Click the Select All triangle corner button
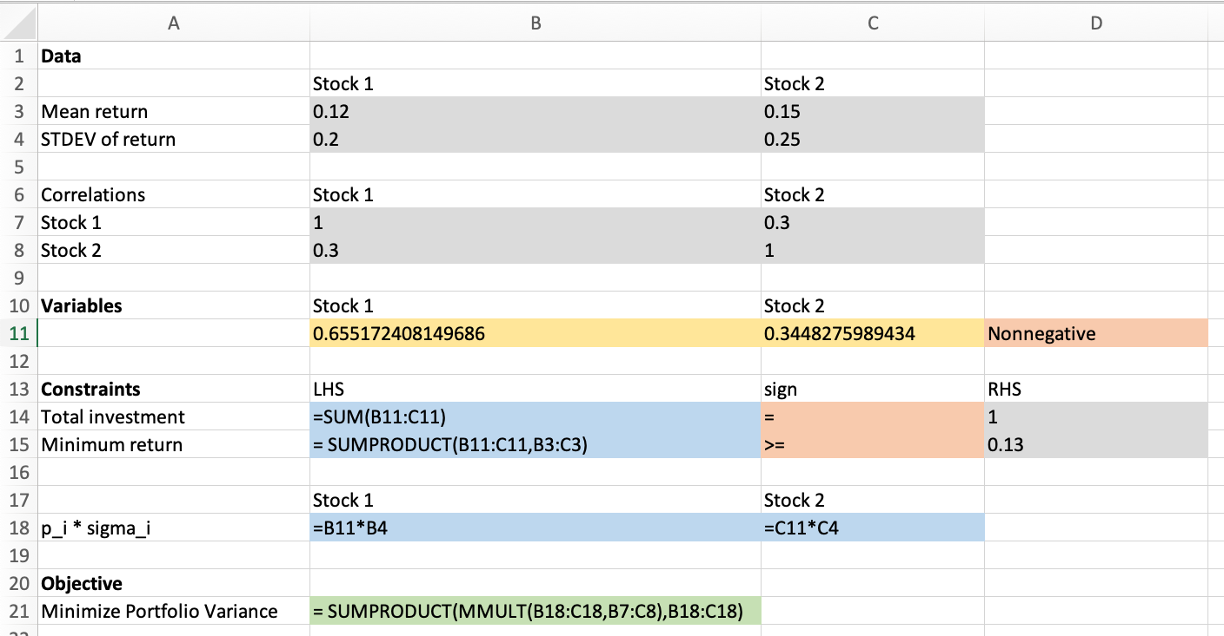The width and height of the screenshot is (1224, 636). click(20, 22)
